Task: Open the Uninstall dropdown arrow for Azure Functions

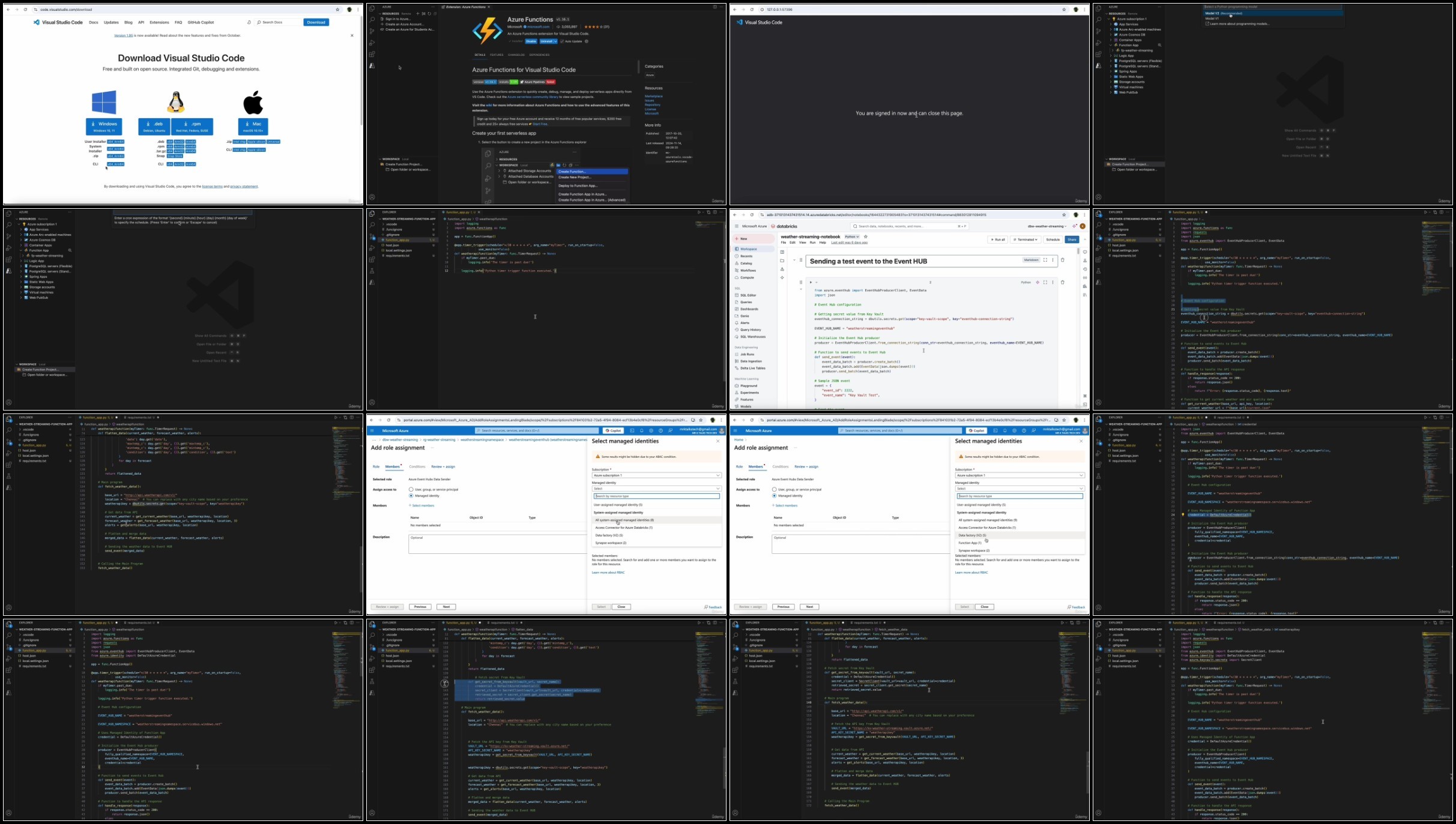Action: click(x=555, y=41)
